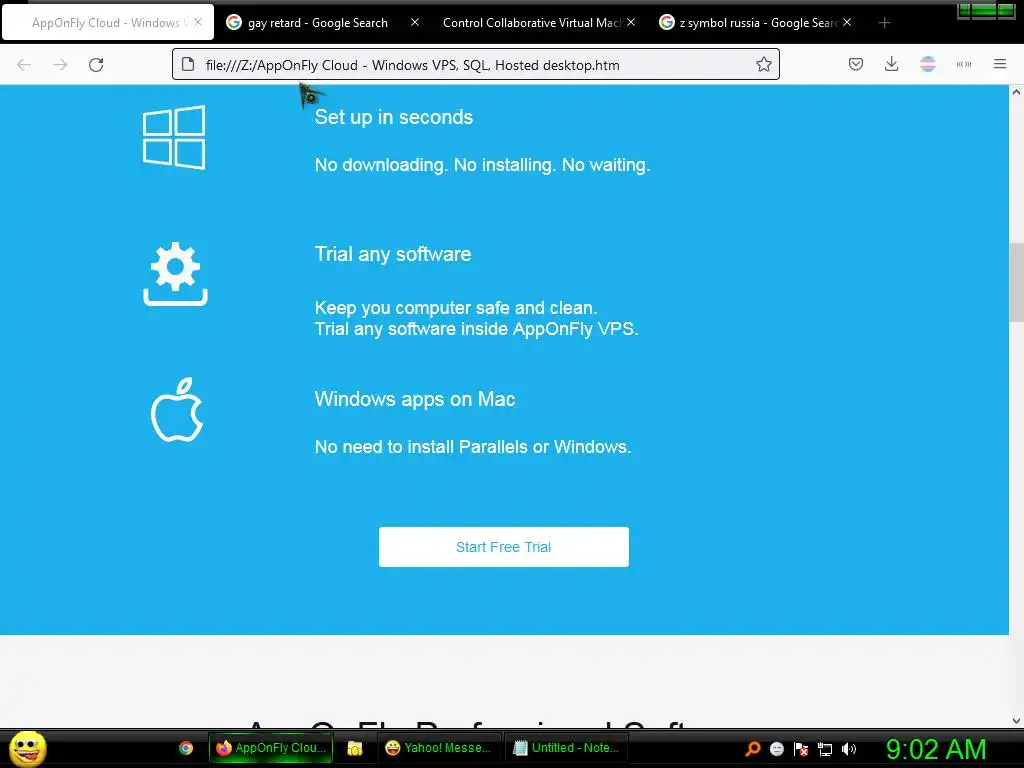The height and width of the screenshot is (768, 1024).
Task: Click 'No downloading. No installing. No waiting.' text
Action: tap(483, 165)
